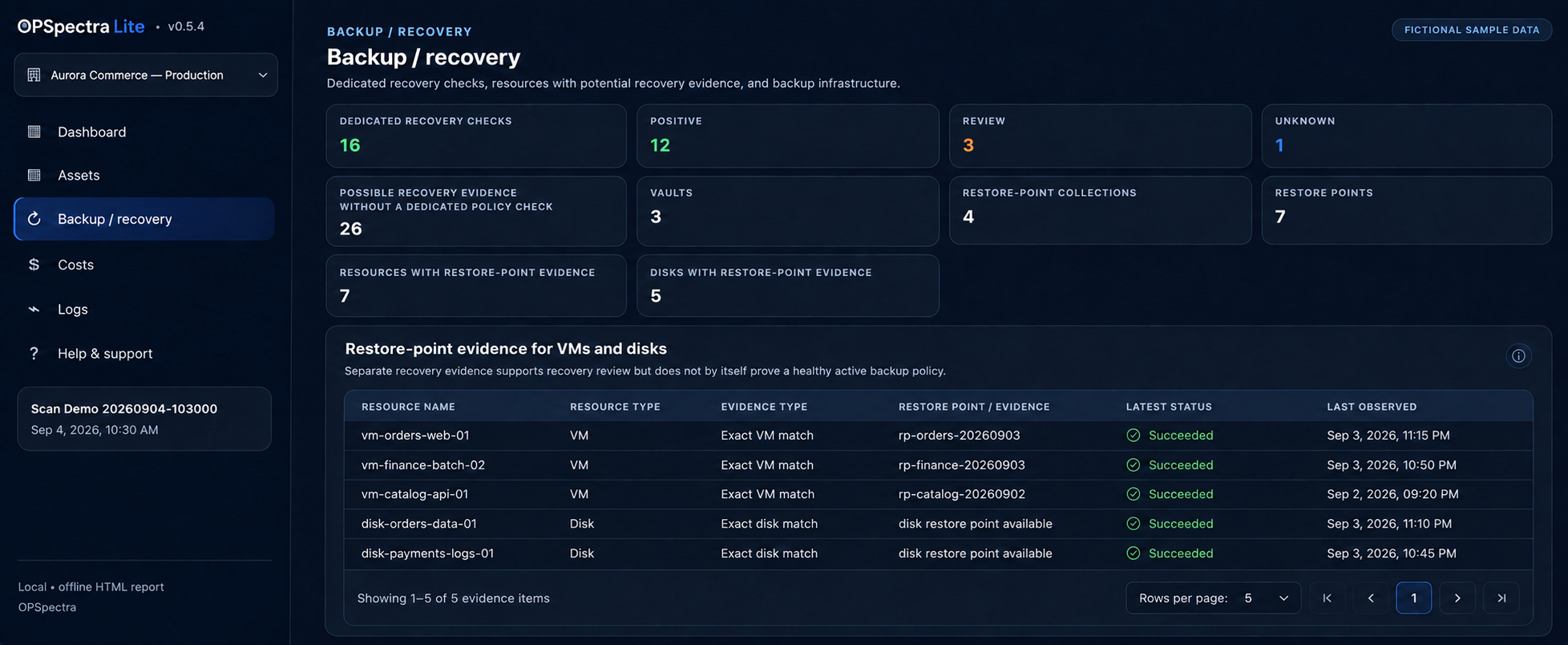
Task: Click the Backup / recovery refresh icon
Action: (x=34, y=219)
